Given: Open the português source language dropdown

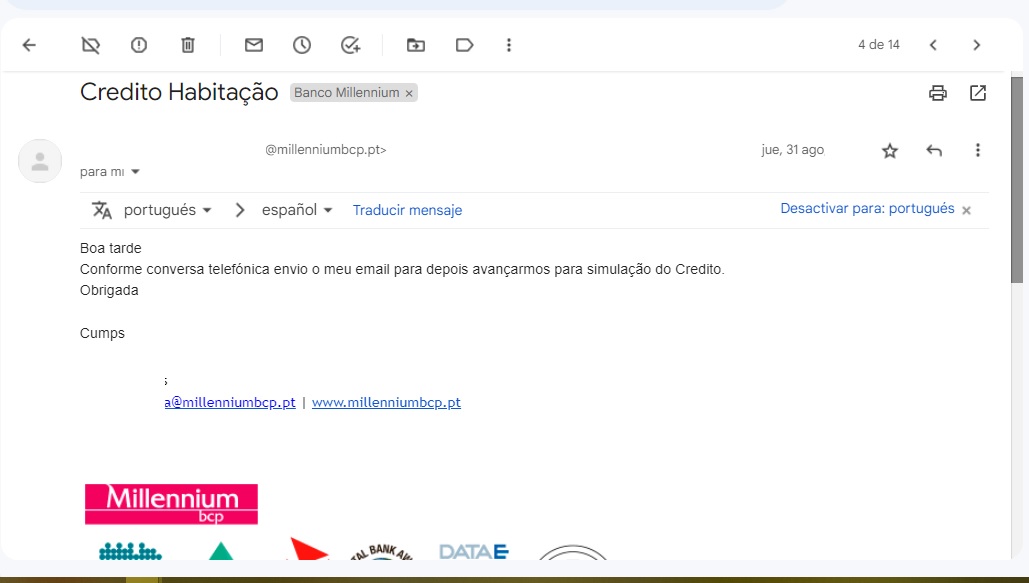Looking at the screenshot, I should click(167, 210).
